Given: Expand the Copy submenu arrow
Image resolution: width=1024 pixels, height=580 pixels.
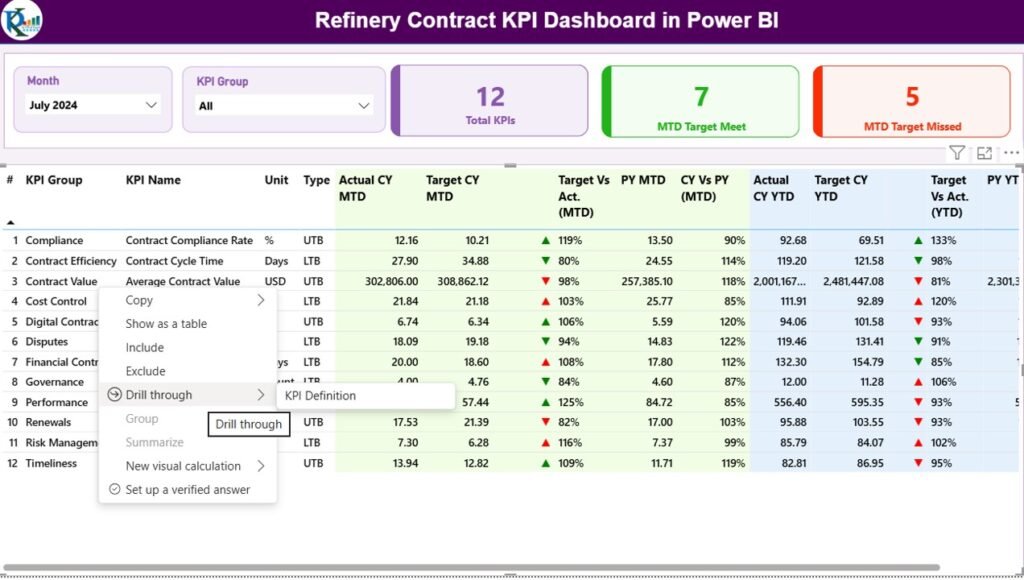Looking at the screenshot, I should 261,300.
